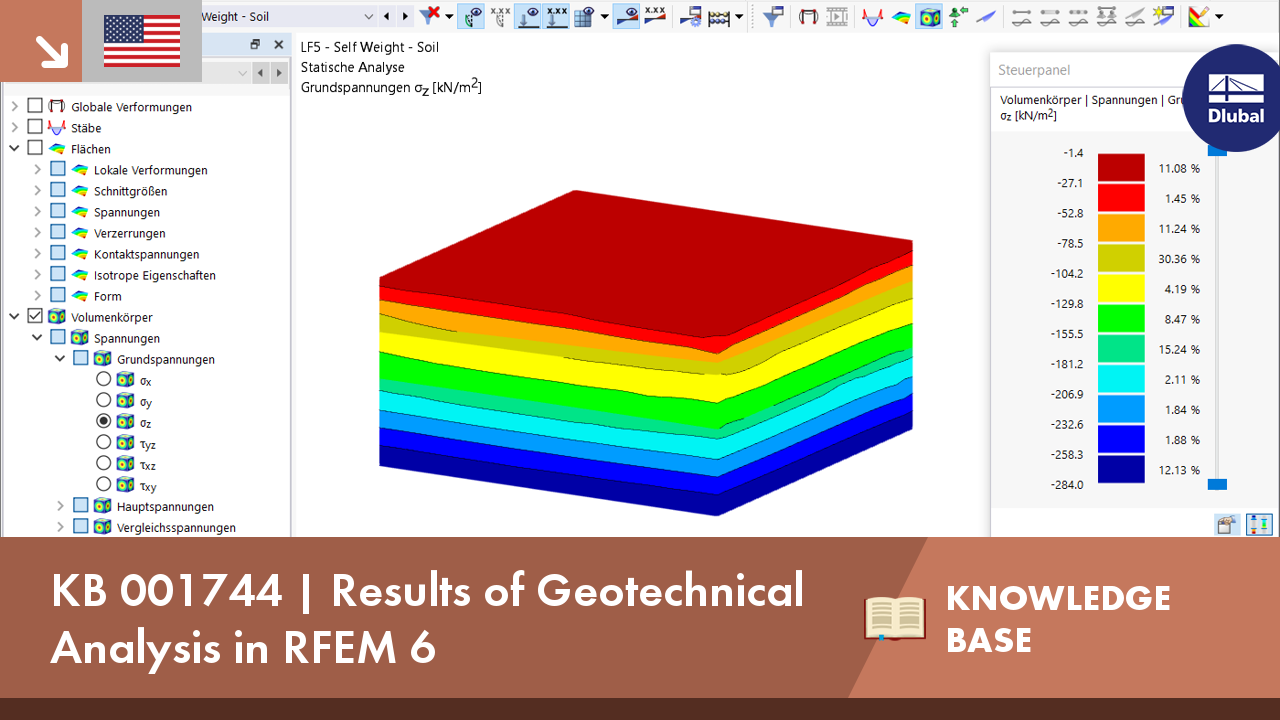Viewport: 1280px width, 720px height.
Task: Click the red x.xx section values icon
Action: click(x=655, y=16)
